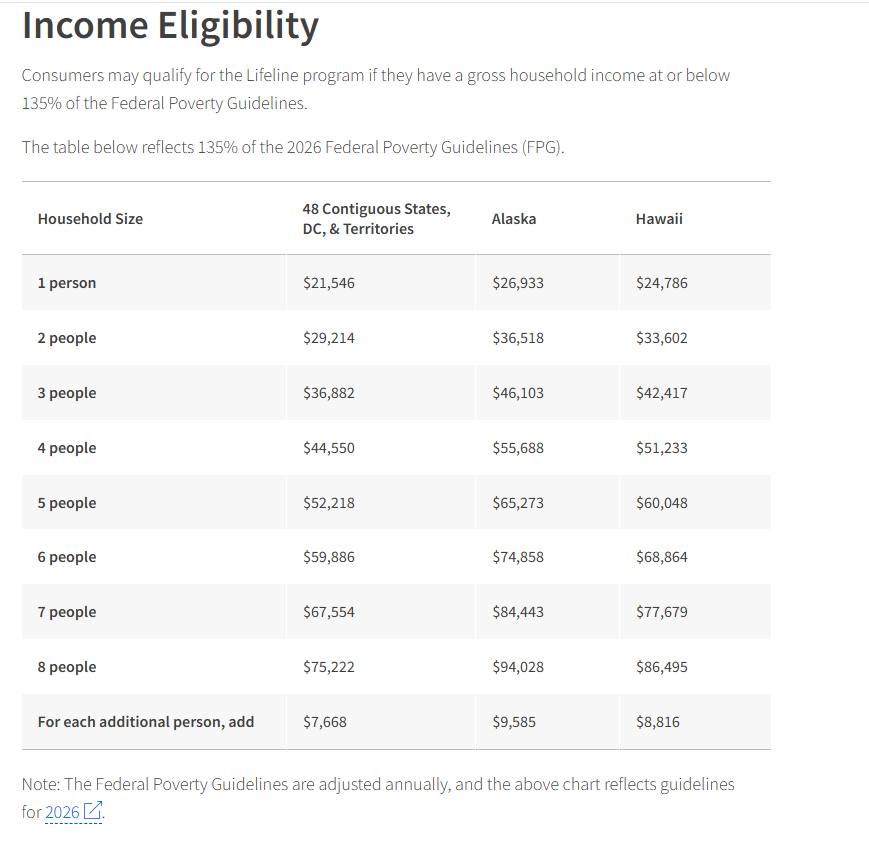Image resolution: width=869 pixels, height=842 pixels.
Task: Click the 5 people row label
Action: point(67,503)
